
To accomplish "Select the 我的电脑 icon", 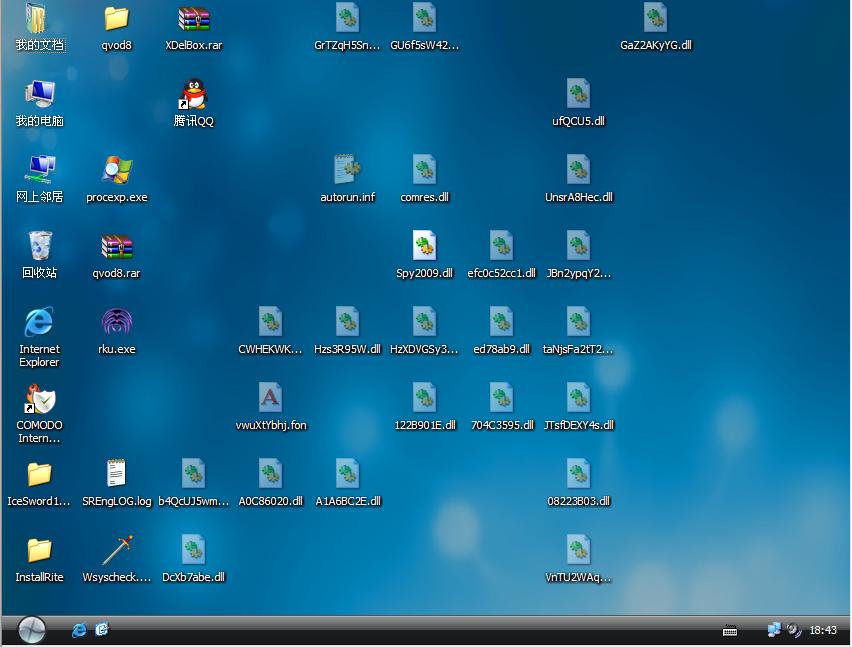I will click(x=39, y=96).
